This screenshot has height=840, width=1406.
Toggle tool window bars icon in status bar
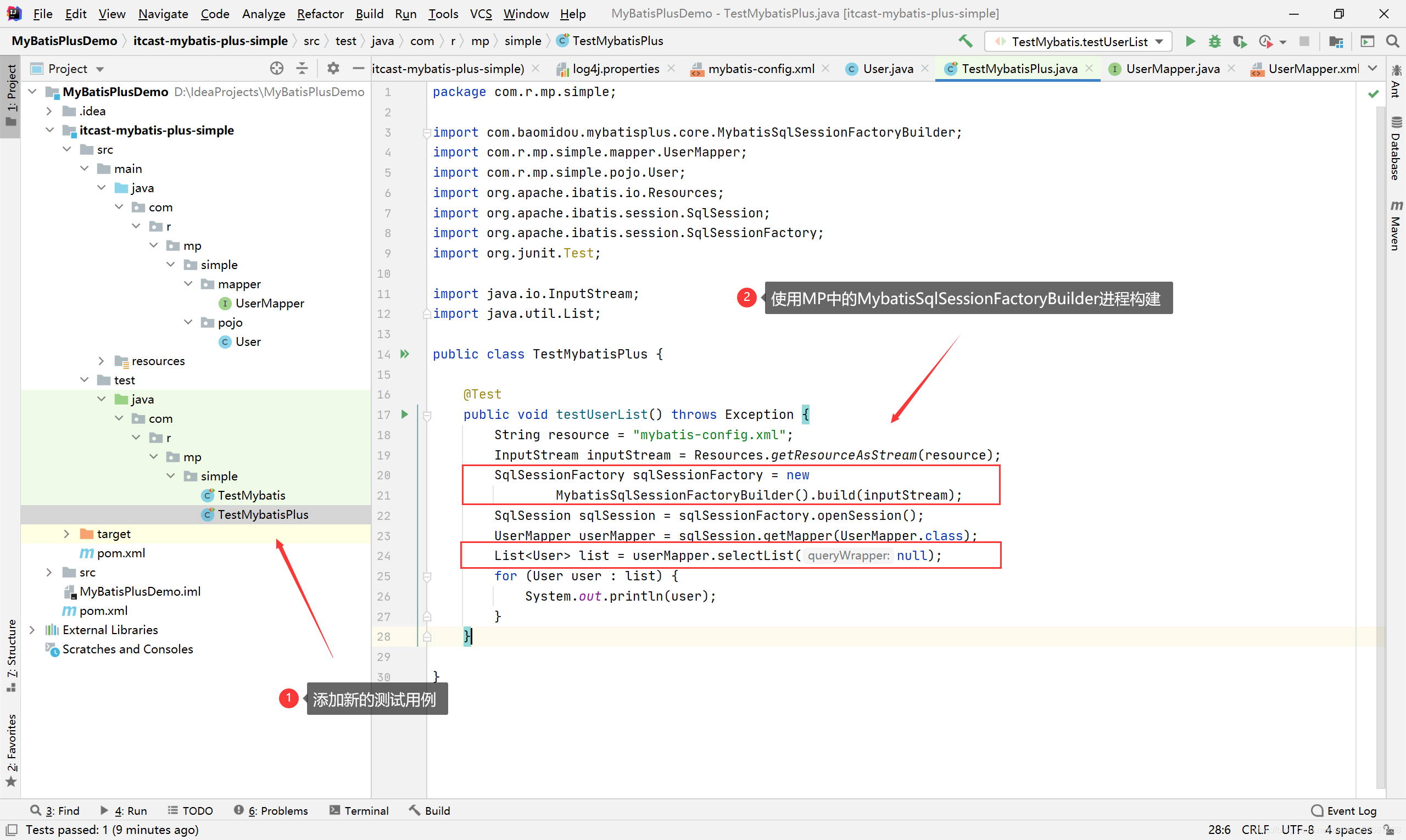coord(12,830)
